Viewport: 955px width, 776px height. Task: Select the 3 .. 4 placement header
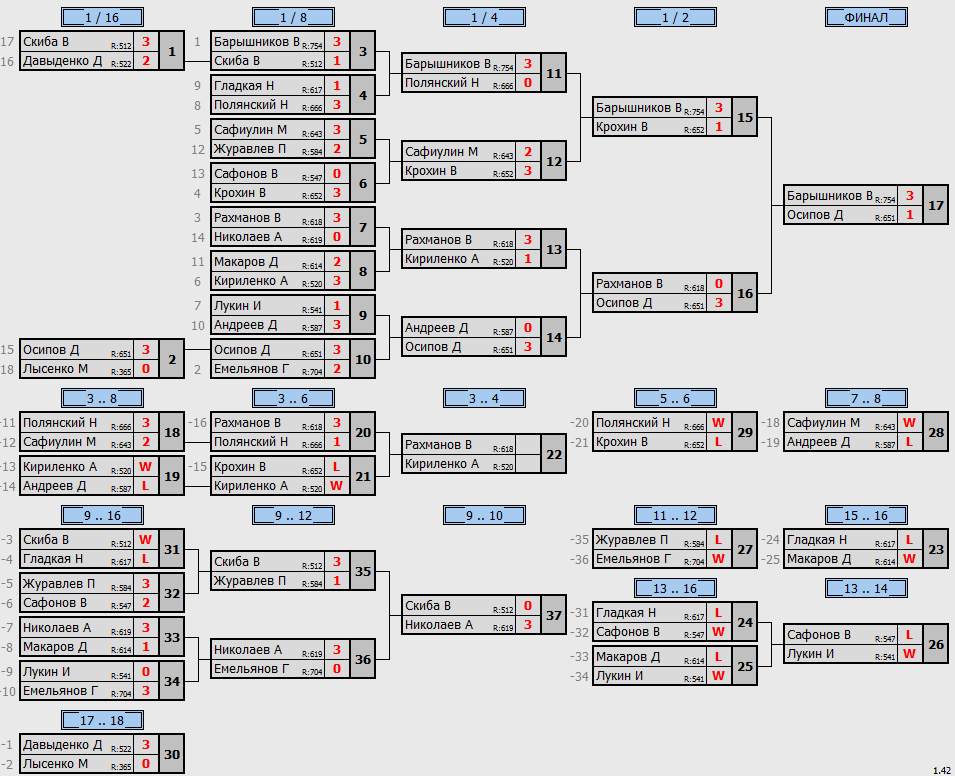point(484,398)
